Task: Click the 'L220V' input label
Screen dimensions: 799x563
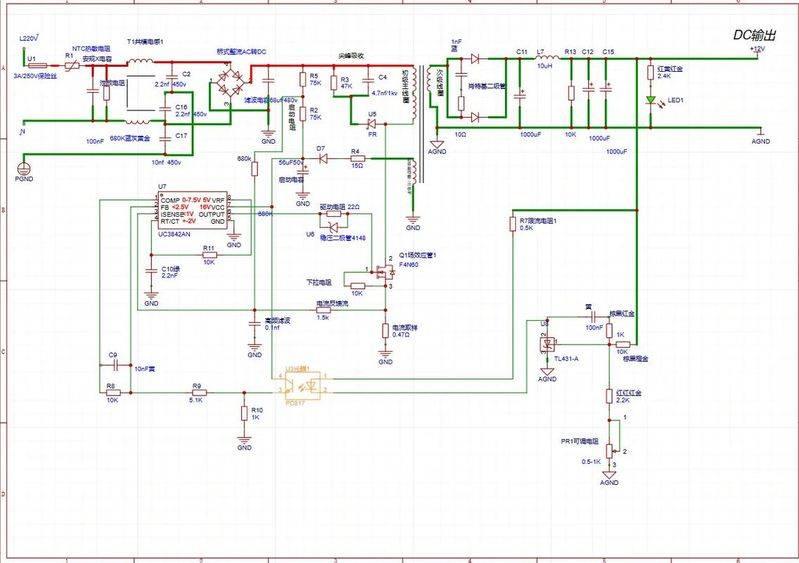Action: click(29, 39)
